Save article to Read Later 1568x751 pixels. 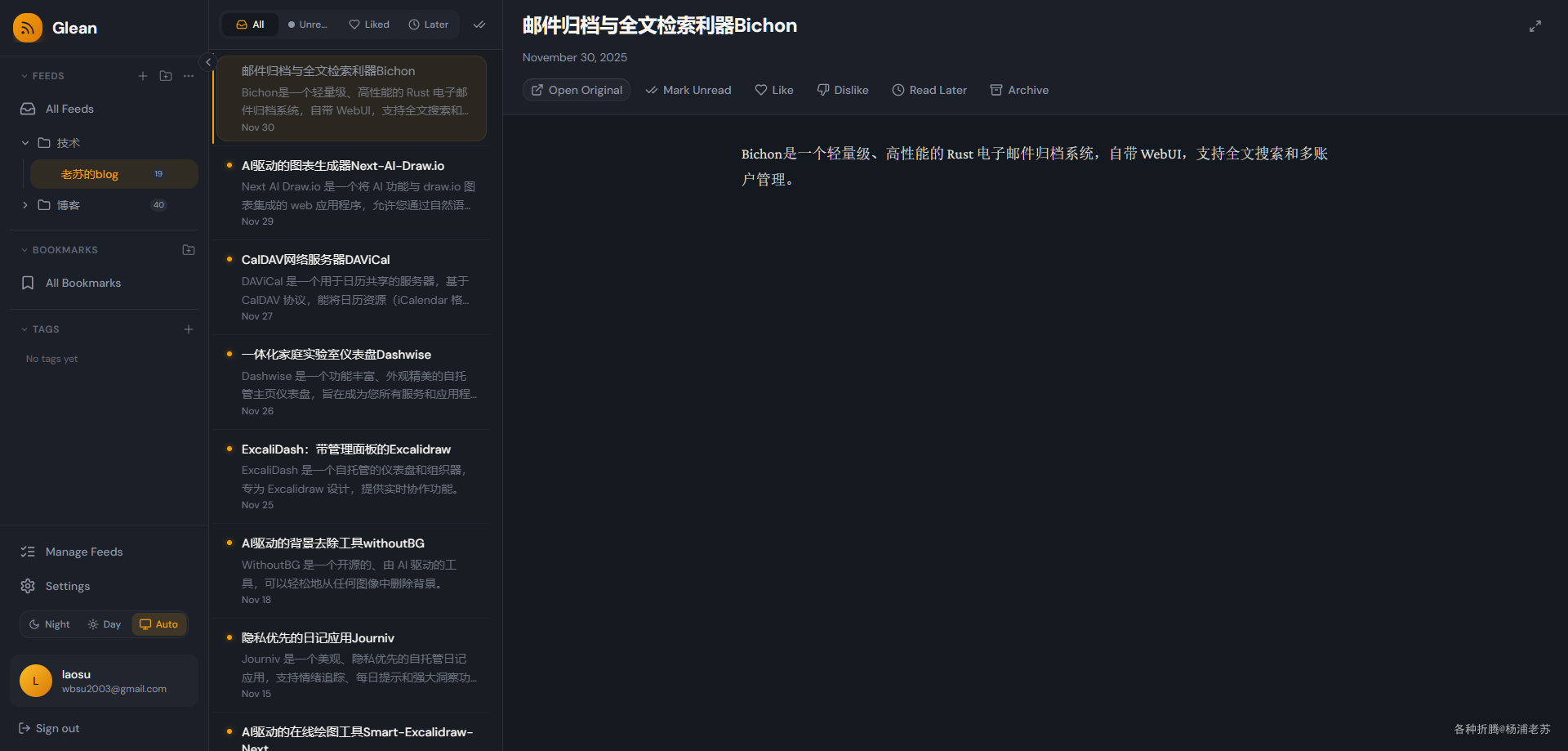929,90
